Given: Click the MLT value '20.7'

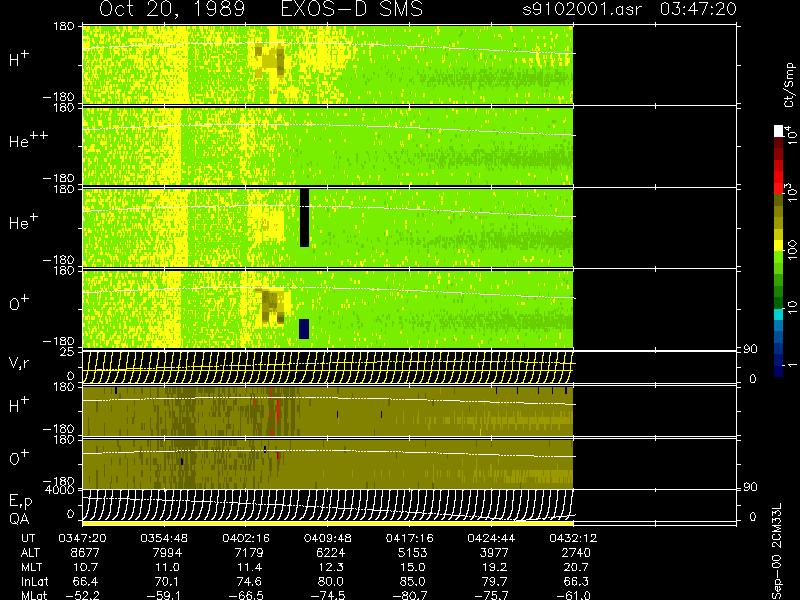Looking at the screenshot, I should pos(576,567).
